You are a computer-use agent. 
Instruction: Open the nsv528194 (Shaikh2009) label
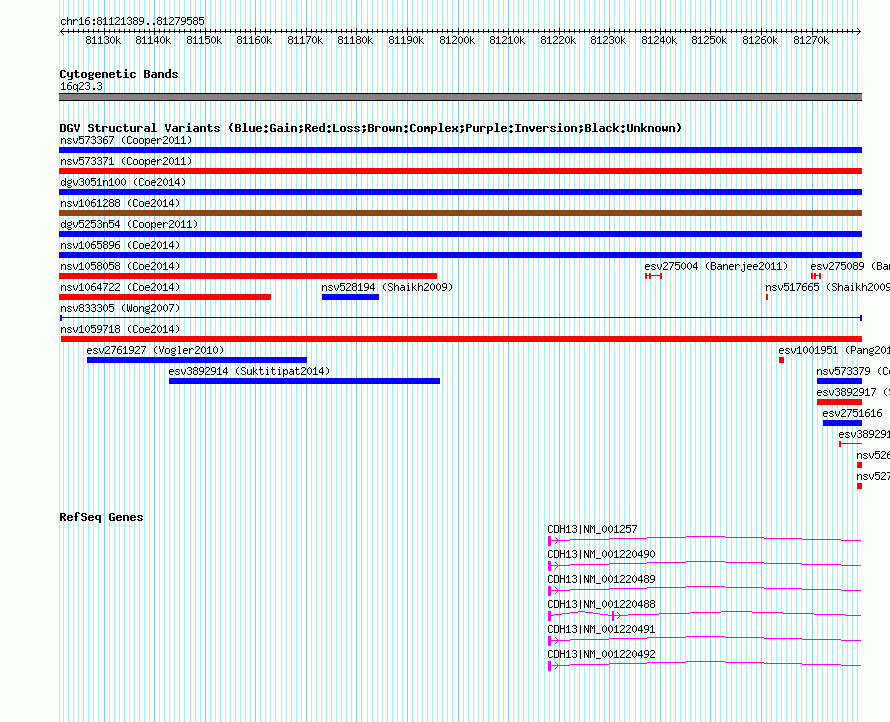coord(387,287)
